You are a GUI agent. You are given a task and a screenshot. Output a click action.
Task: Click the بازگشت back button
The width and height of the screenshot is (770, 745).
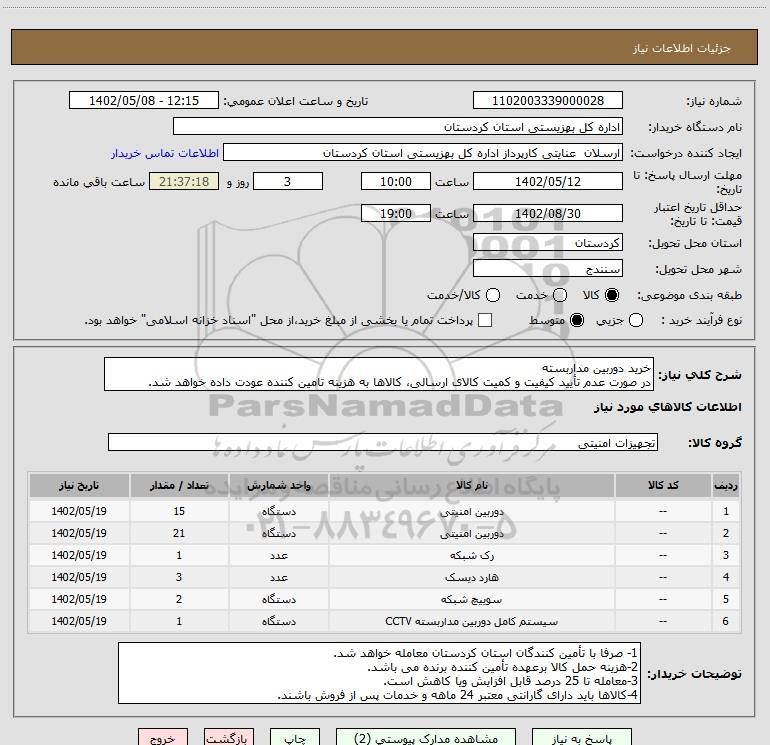229,737
